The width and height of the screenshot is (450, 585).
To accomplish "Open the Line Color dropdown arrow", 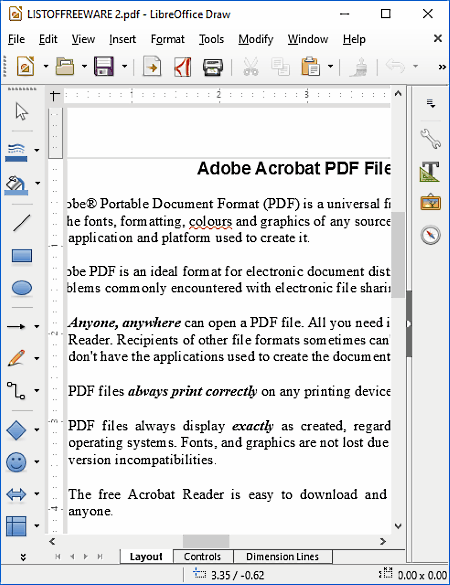I will [x=37, y=150].
